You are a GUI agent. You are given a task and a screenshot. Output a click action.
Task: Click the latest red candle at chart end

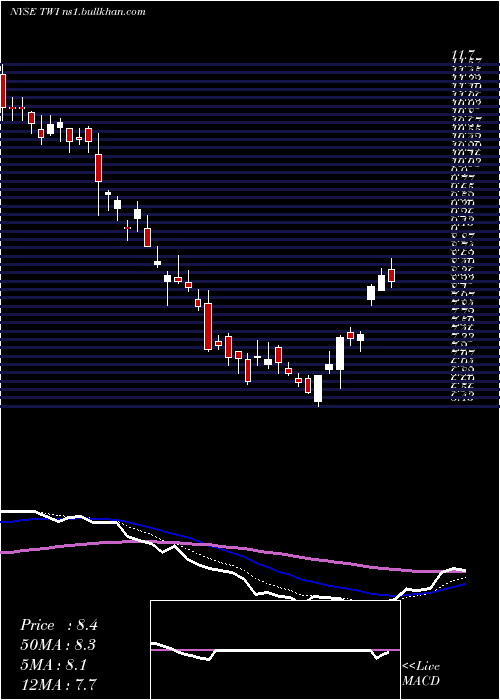pyautogui.click(x=392, y=275)
